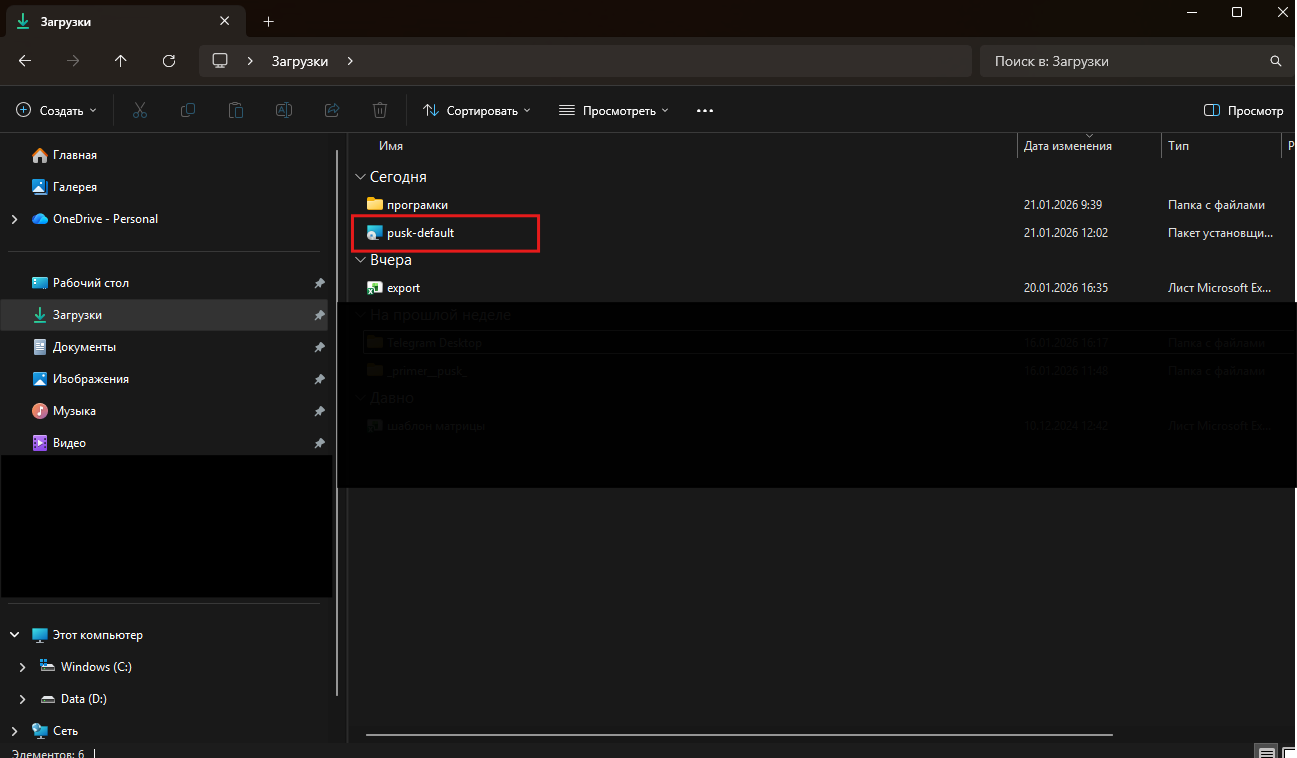Click the Paste clipboard icon
Viewport: 1297px width, 758px height.
(236, 110)
